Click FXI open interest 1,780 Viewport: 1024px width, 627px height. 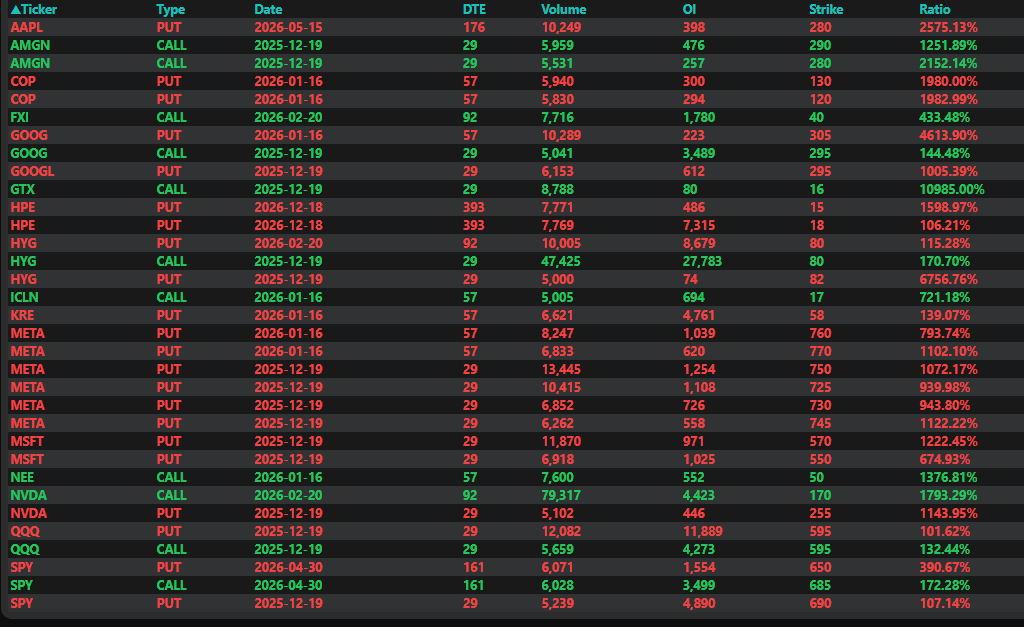(x=699, y=118)
